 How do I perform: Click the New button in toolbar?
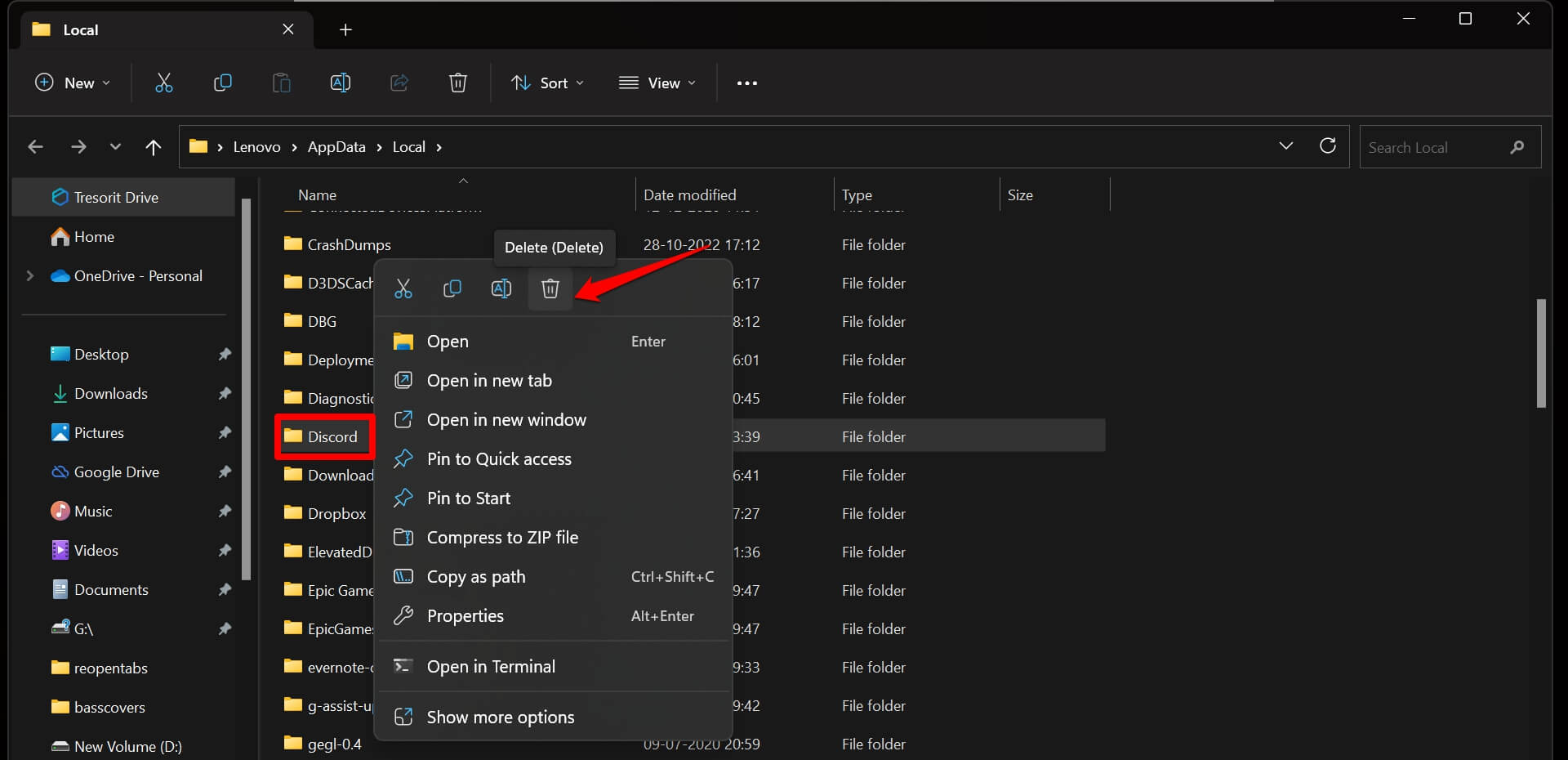73,83
